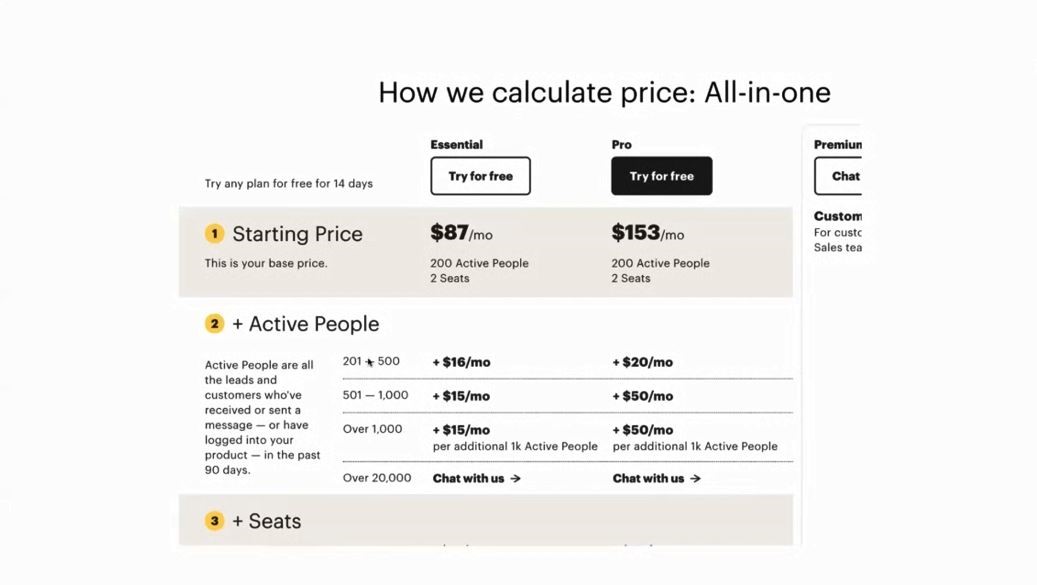
Task: Click the Chat button under Premium
Action: coord(838,176)
